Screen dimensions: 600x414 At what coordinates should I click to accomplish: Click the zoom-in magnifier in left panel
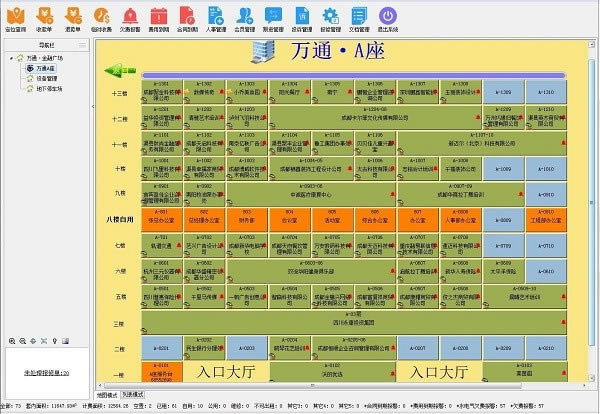(12, 341)
